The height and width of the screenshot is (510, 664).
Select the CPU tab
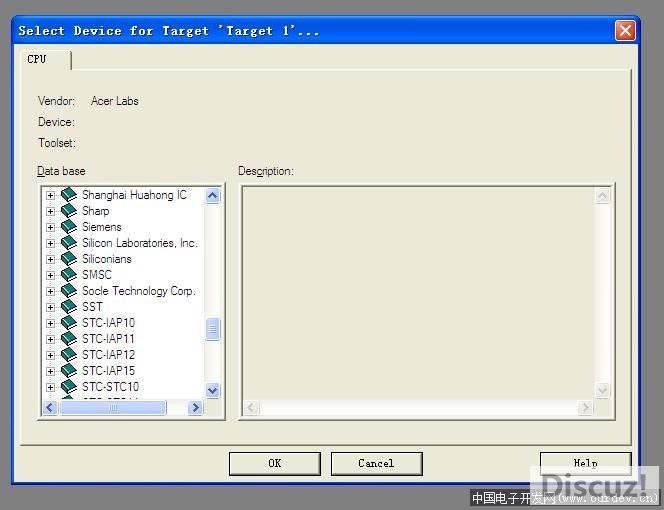pyautogui.click(x=45, y=59)
